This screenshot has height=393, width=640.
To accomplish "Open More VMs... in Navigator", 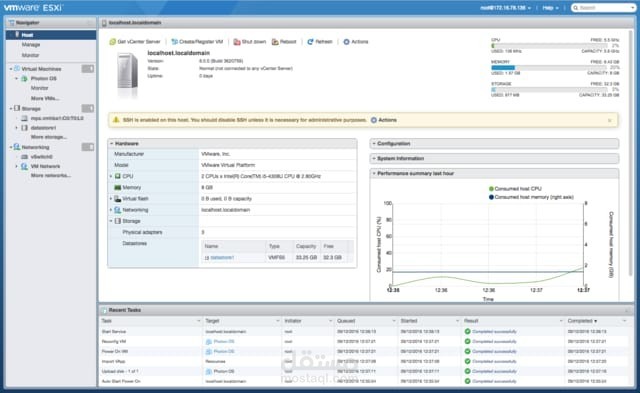I will 45,98.
